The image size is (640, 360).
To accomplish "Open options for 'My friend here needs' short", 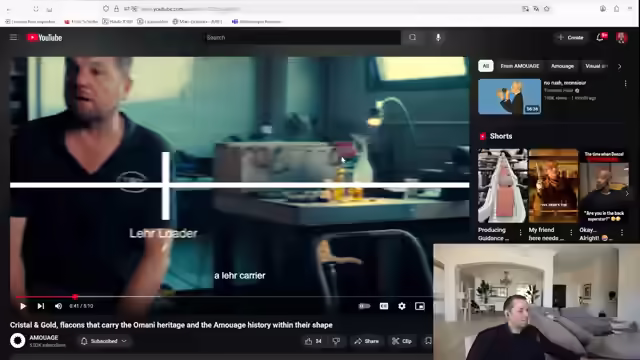I will coord(571,233).
